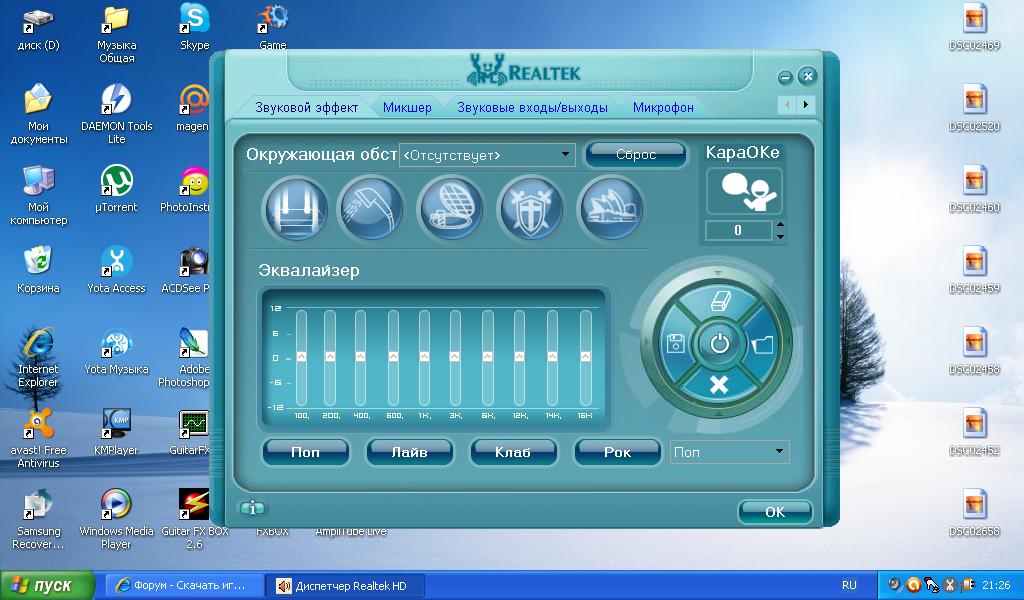Viewport: 1024px width, 600px height.
Task: Click the KaraOKe singer icon
Action: [x=744, y=191]
